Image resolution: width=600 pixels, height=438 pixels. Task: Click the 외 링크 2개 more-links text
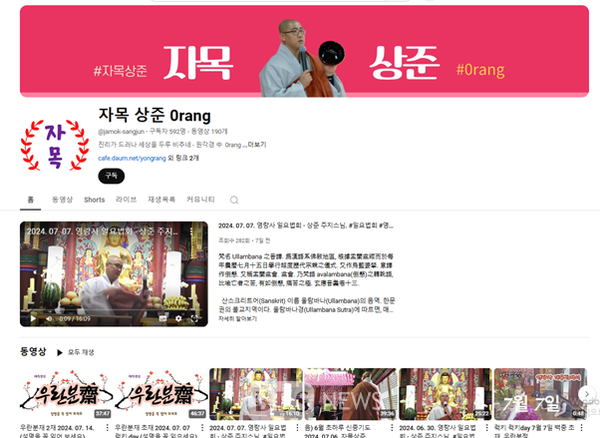pyautogui.click(x=183, y=158)
